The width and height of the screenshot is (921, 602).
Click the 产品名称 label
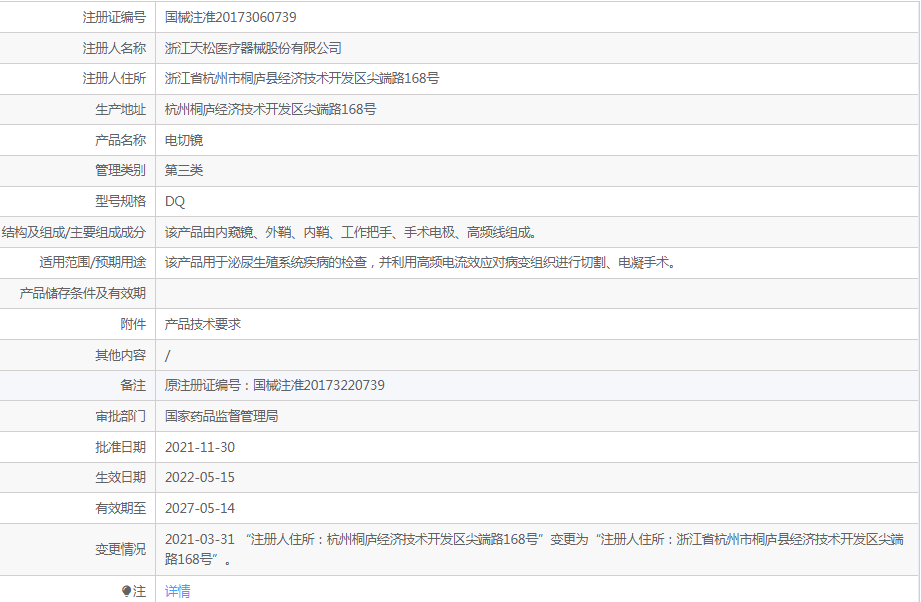pos(120,140)
